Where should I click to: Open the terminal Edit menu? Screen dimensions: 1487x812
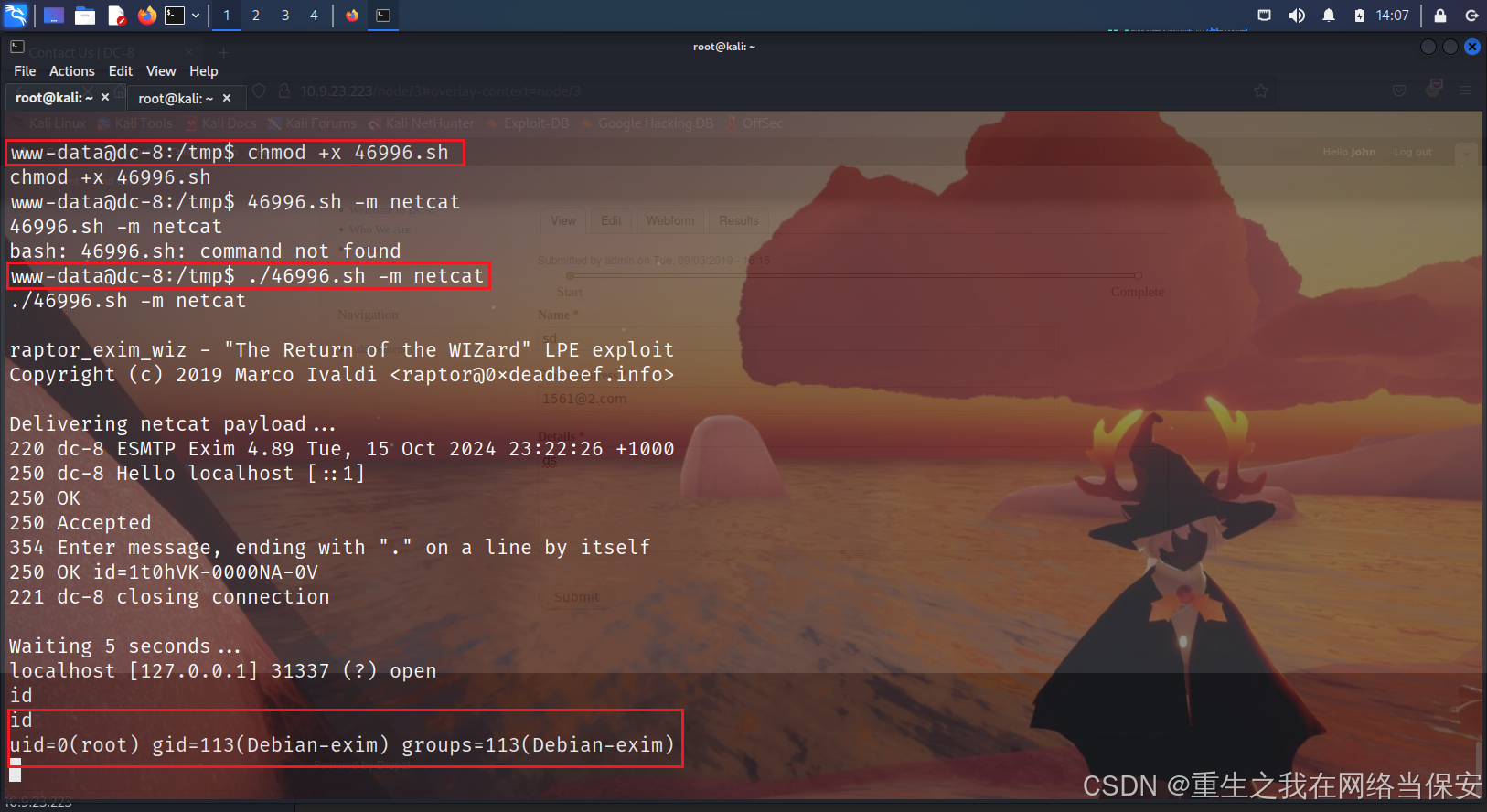coord(121,71)
